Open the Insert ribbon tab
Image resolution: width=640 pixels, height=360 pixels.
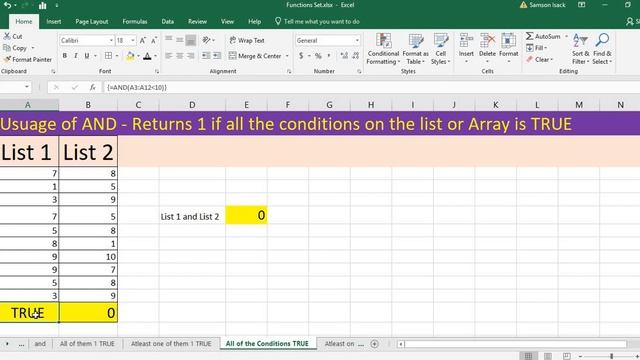pyautogui.click(x=53, y=22)
